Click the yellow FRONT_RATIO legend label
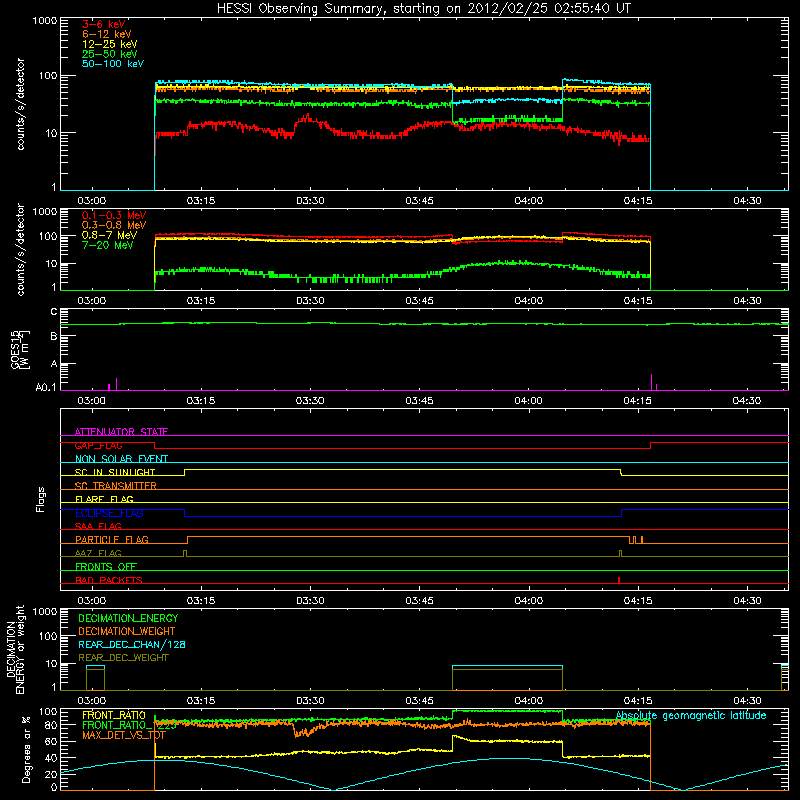 coord(114,715)
